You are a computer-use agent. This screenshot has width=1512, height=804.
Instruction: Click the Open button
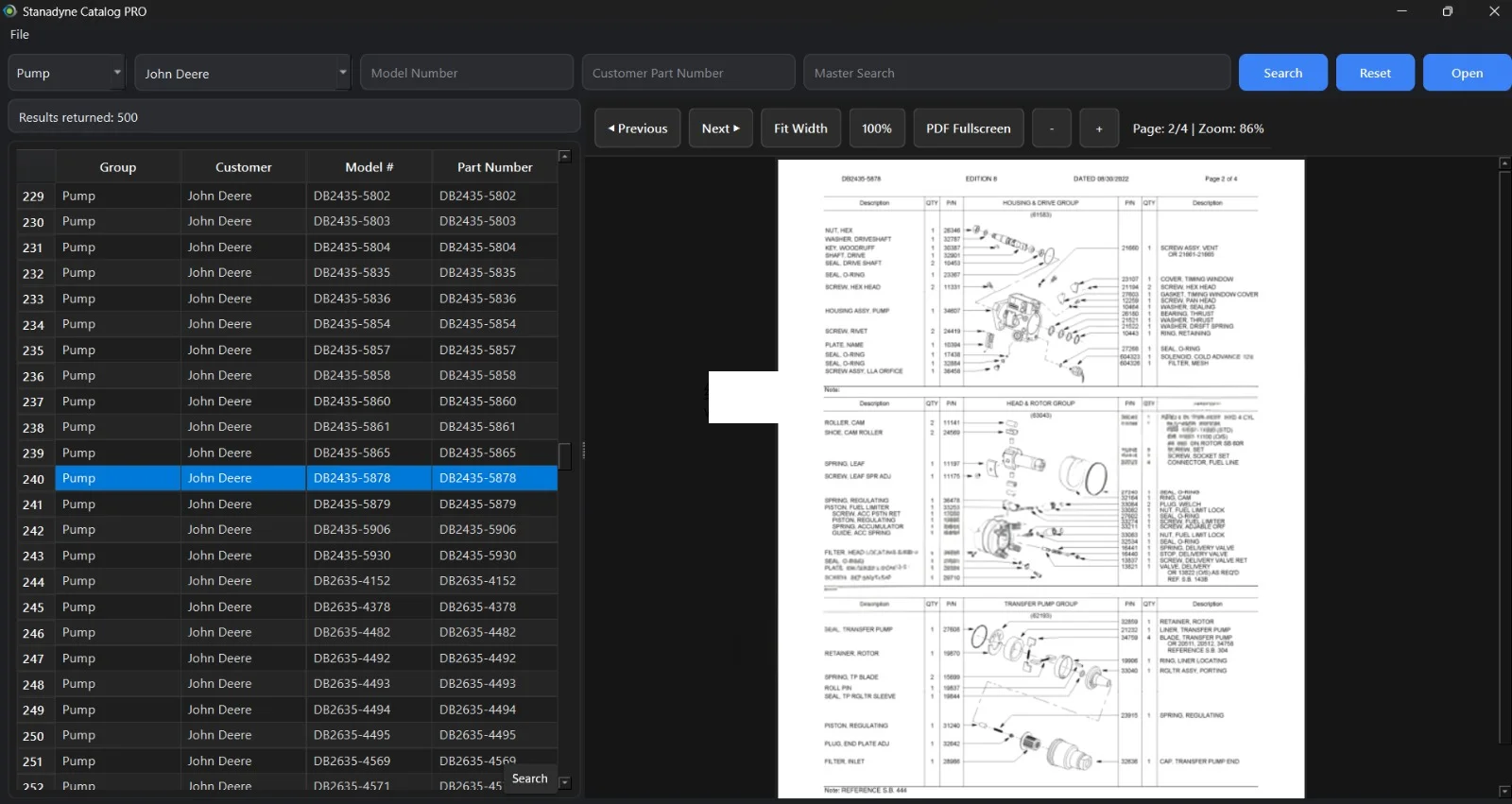click(x=1467, y=73)
